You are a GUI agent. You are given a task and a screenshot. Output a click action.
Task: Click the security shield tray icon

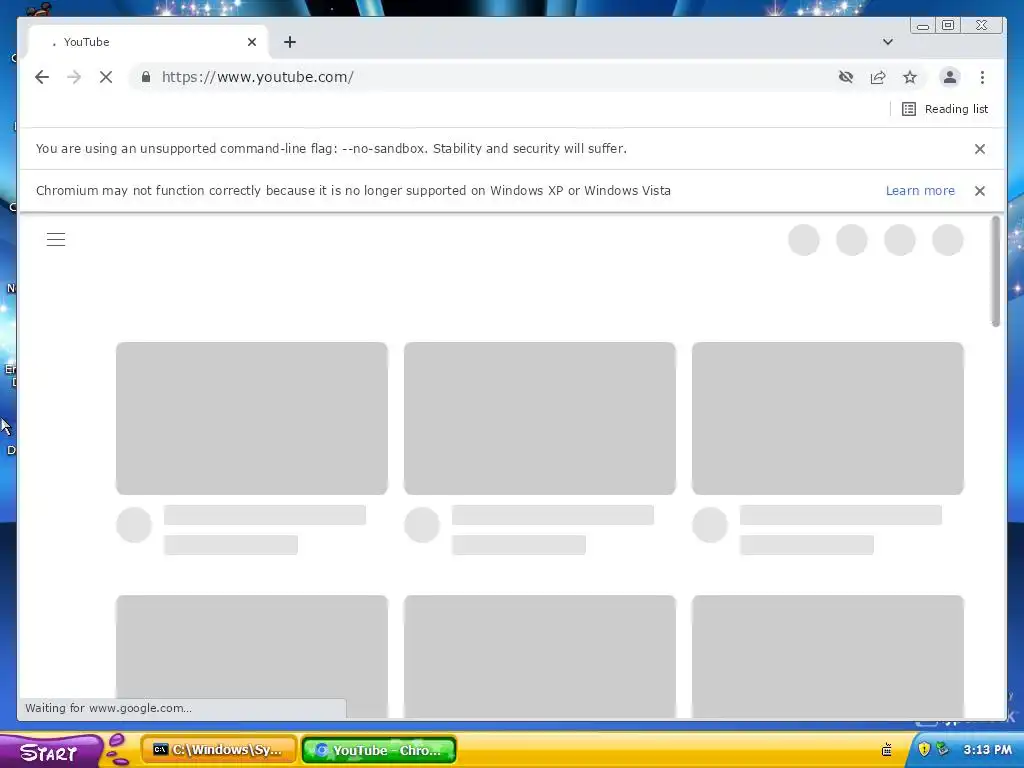pyautogui.click(x=924, y=750)
